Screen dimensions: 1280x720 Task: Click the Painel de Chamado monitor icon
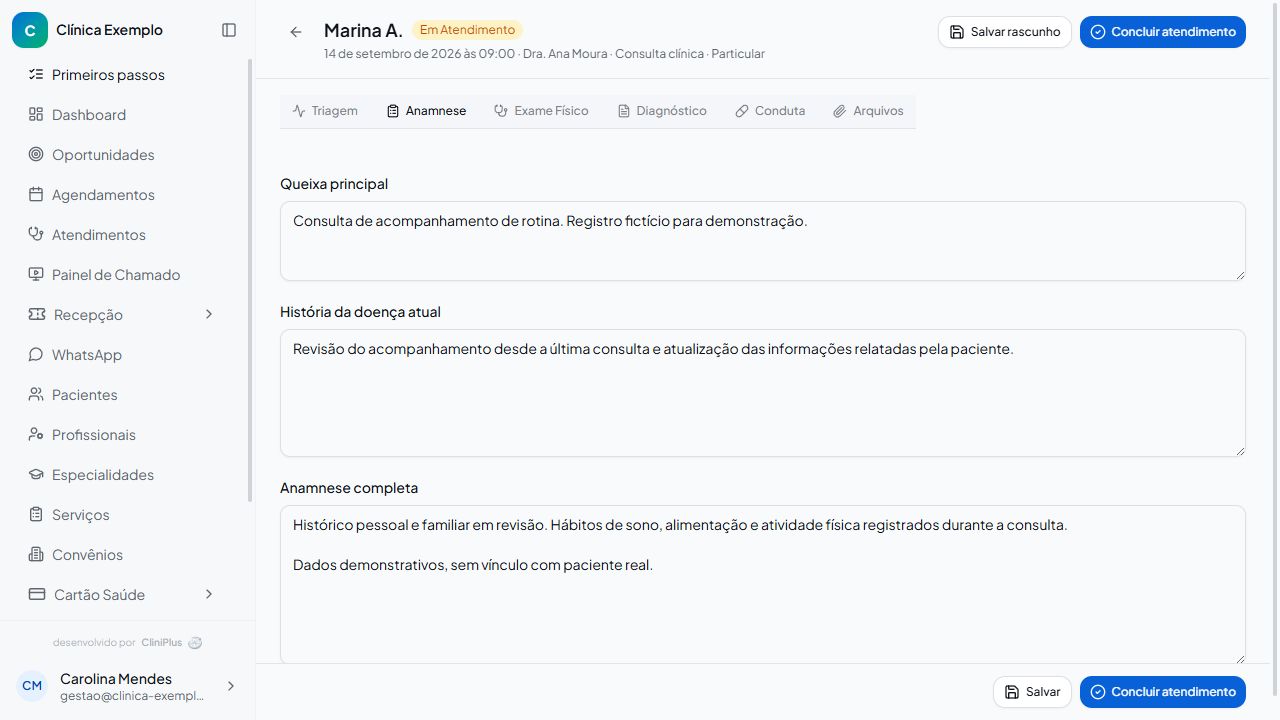[x=36, y=274]
